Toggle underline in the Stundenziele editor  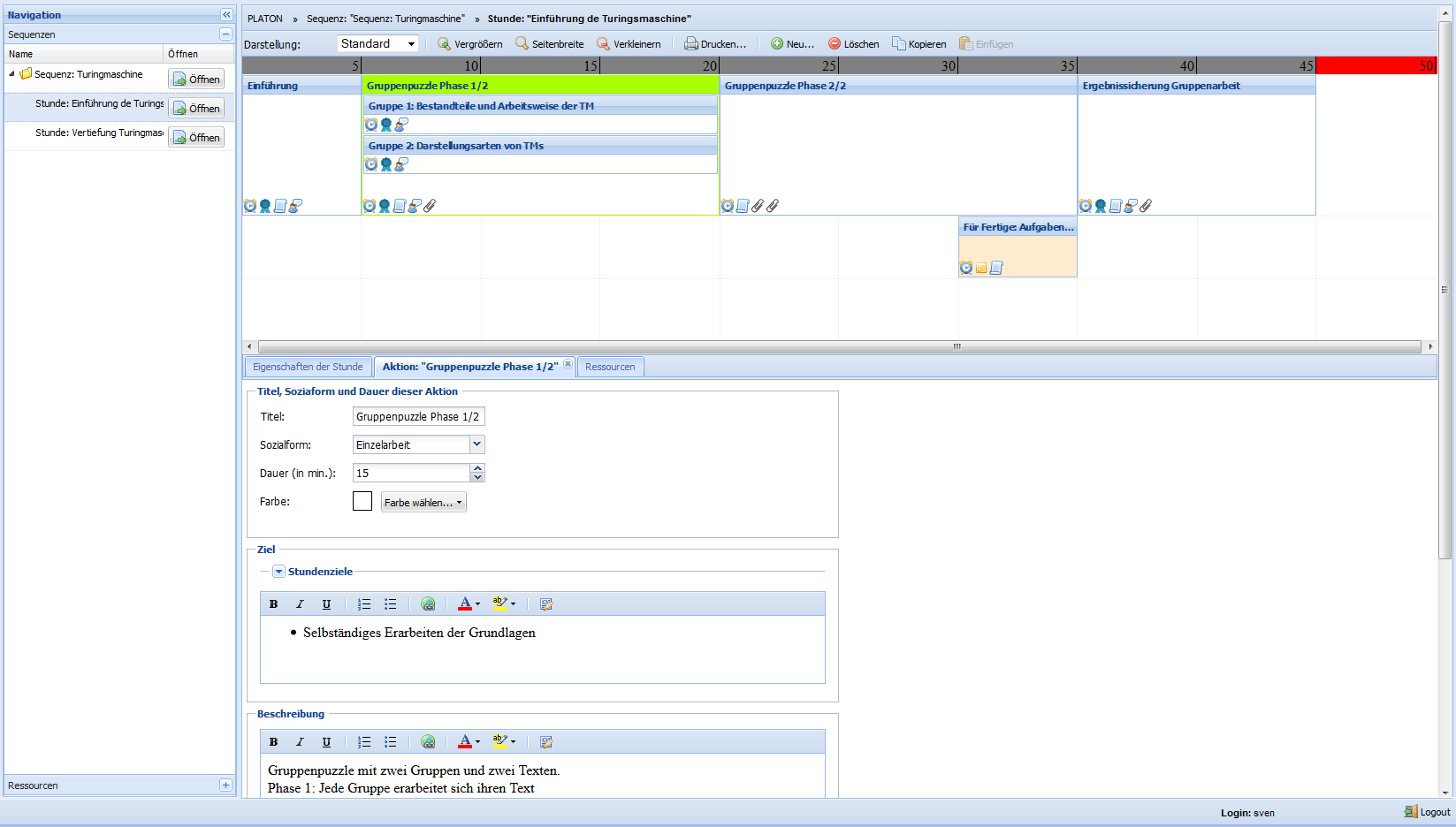tap(326, 604)
